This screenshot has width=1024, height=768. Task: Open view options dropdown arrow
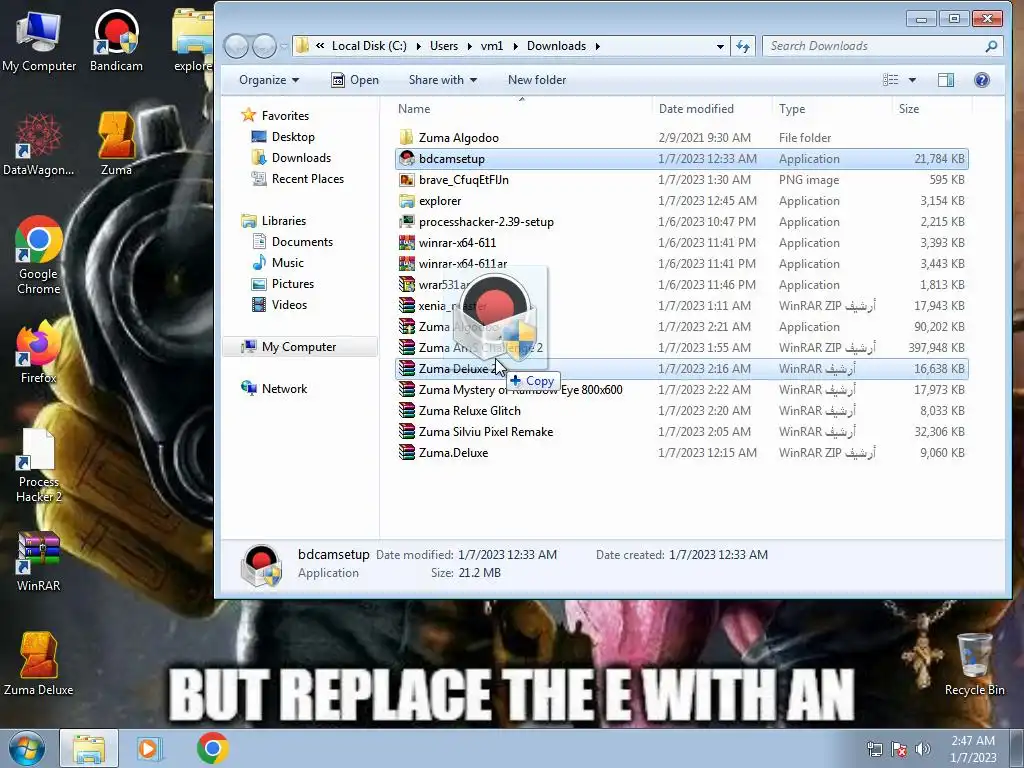click(x=912, y=80)
